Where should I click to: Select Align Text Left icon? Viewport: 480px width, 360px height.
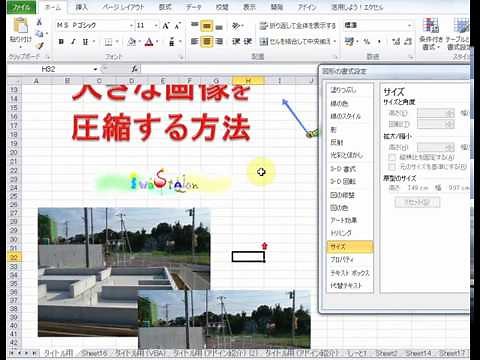pyautogui.click(x=195, y=42)
